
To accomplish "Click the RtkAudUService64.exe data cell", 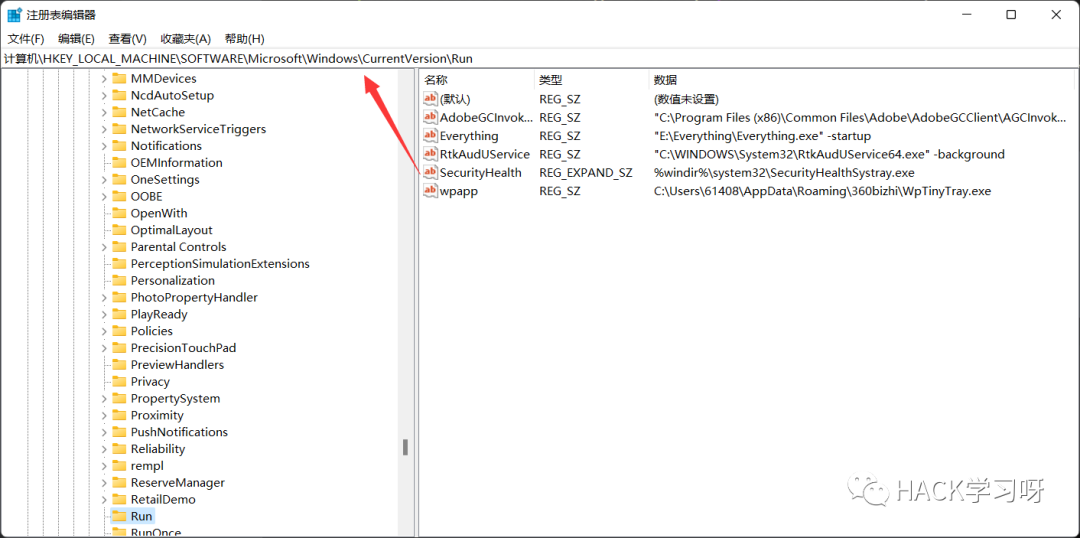I will [x=829, y=154].
